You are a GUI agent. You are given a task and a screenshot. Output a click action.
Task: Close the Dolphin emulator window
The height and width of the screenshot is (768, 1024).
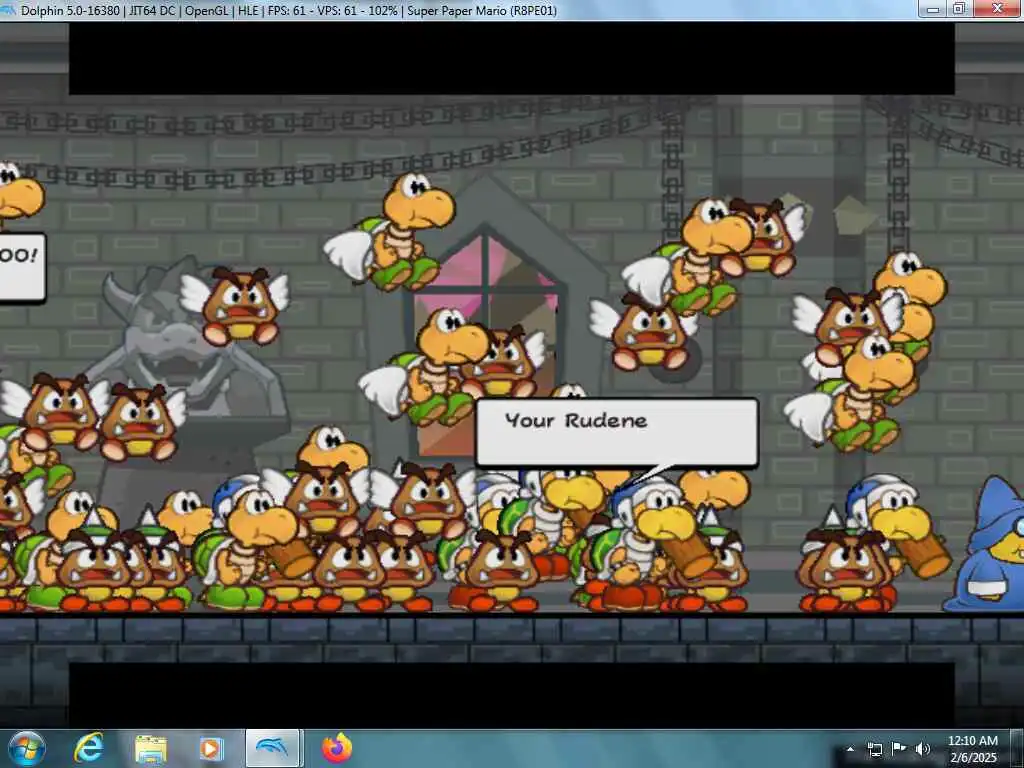click(997, 9)
